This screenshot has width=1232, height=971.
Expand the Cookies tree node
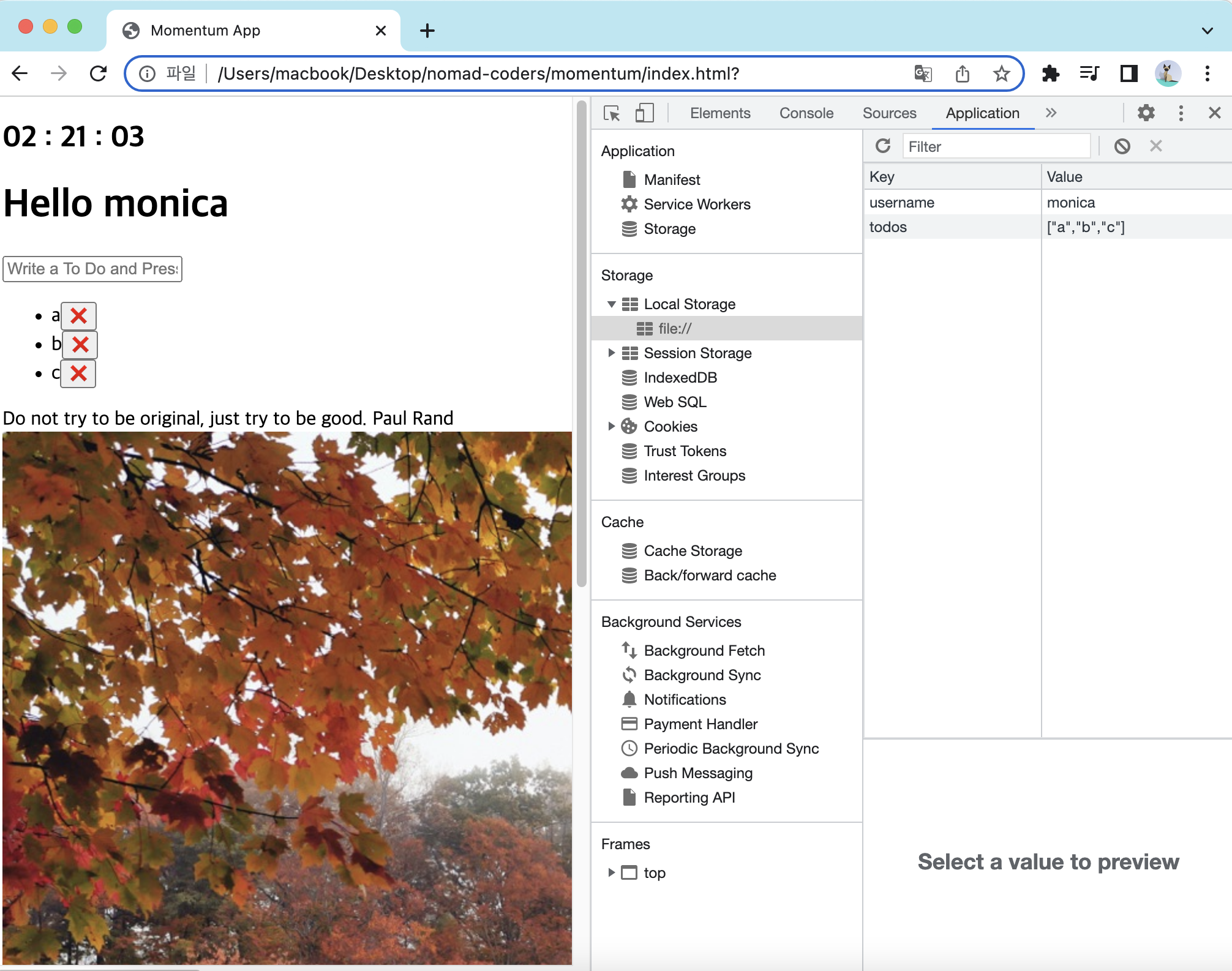pos(611,426)
